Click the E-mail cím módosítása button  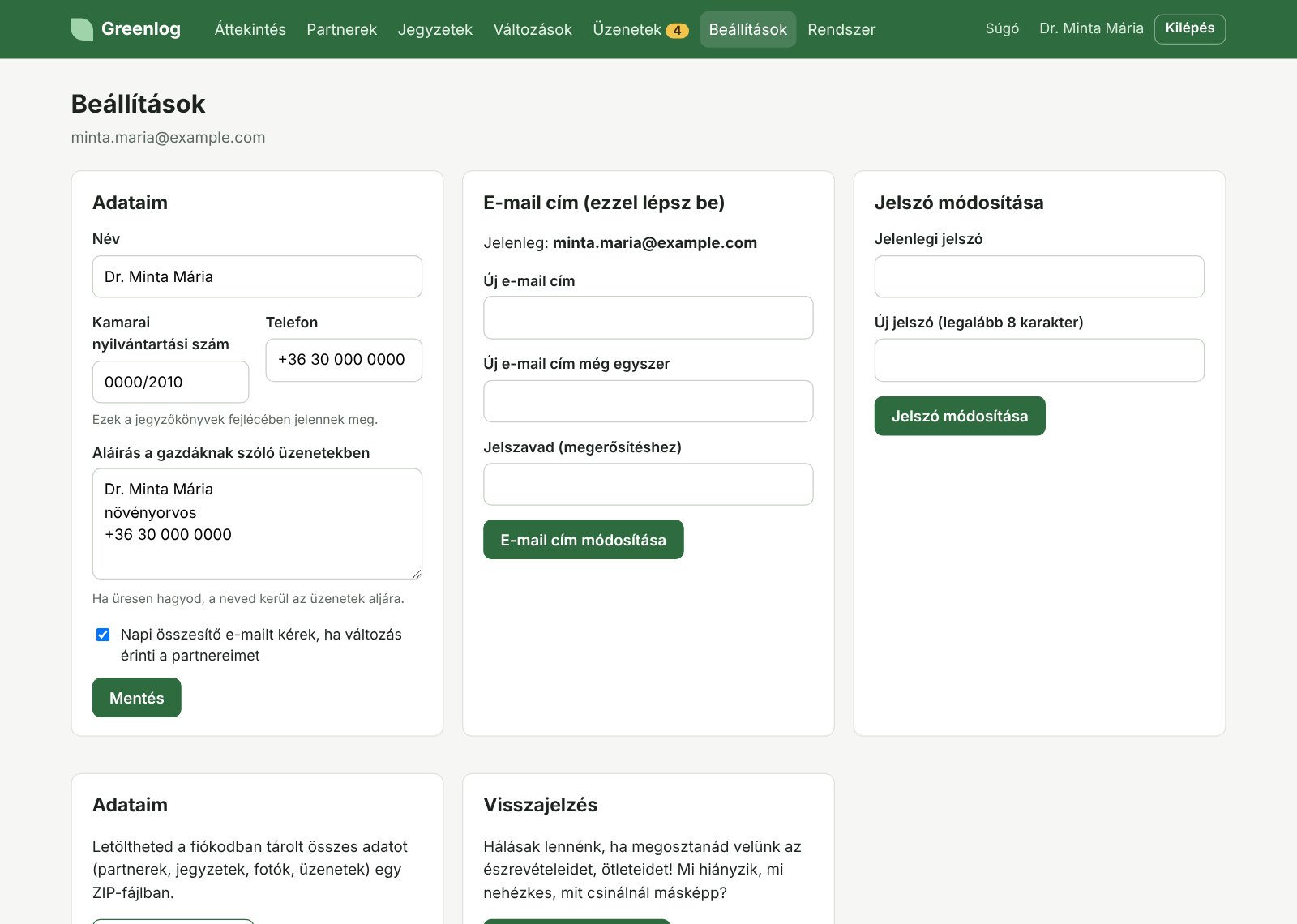tap(583, 540)
